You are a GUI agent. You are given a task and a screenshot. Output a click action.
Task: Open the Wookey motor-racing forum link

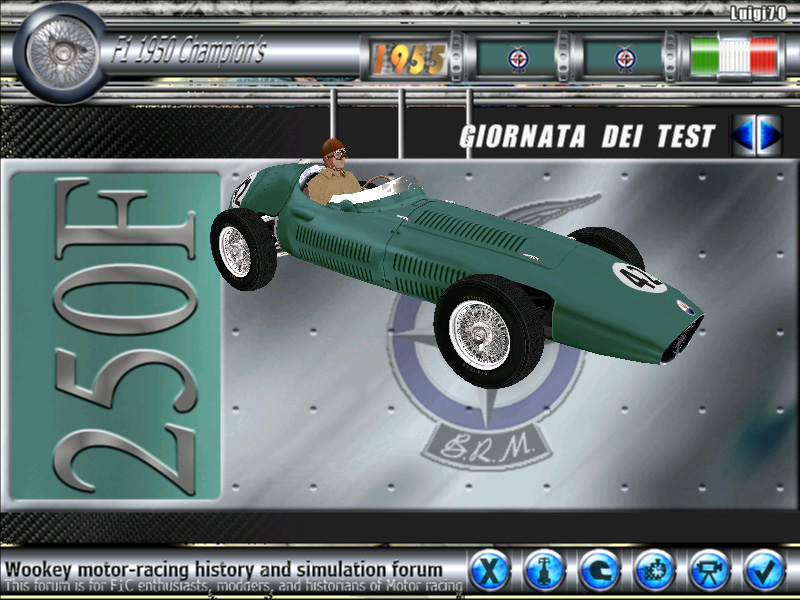(x=223, y=569)
